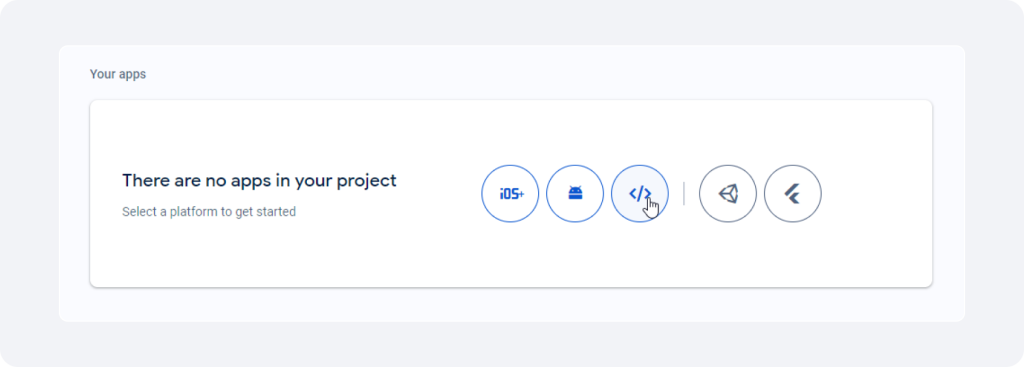Click the Android robot head glyph
The image size is (1024, 367).
pos(575,193)
